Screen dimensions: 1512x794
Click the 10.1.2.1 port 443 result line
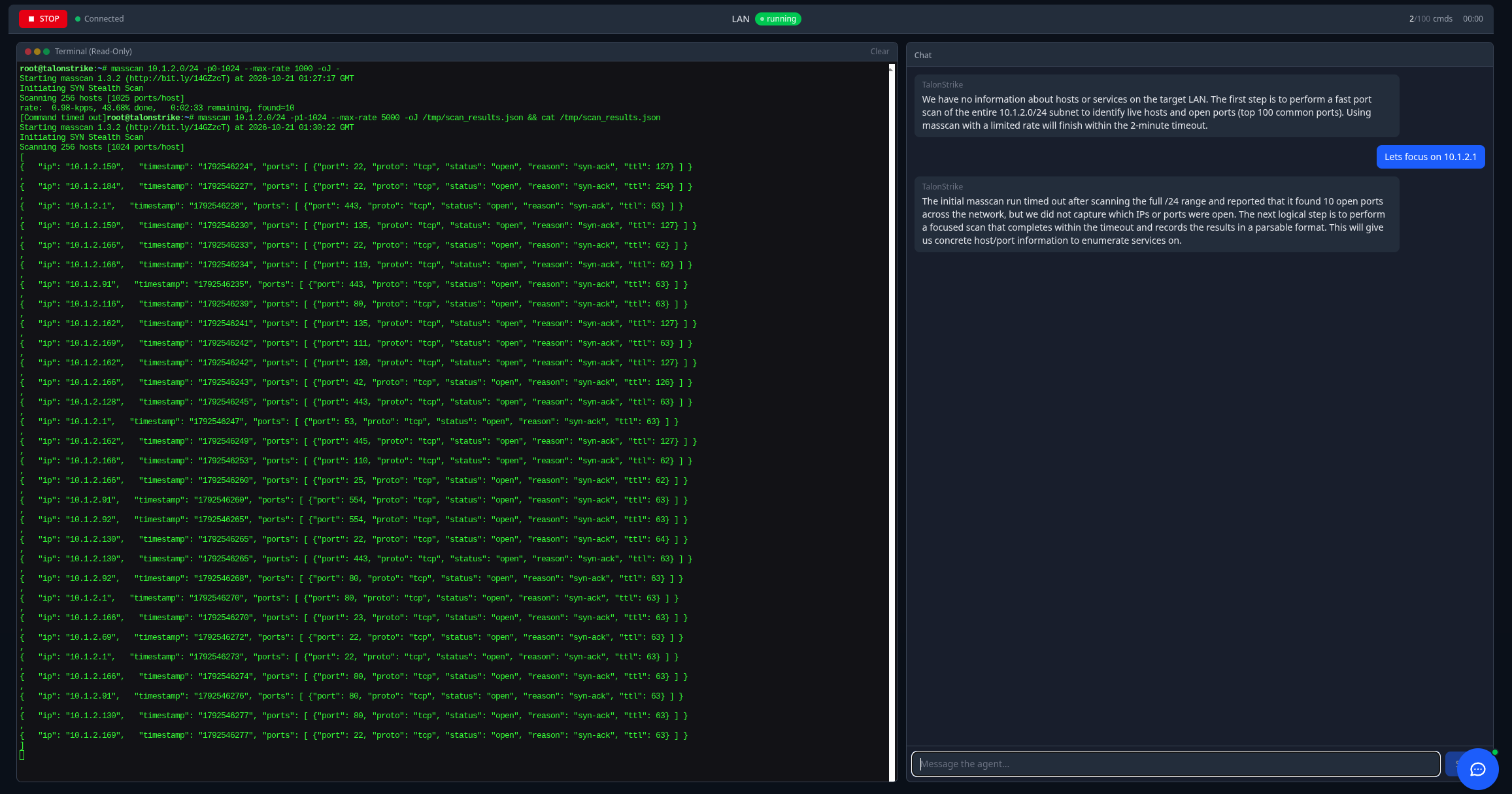(351, 206)
